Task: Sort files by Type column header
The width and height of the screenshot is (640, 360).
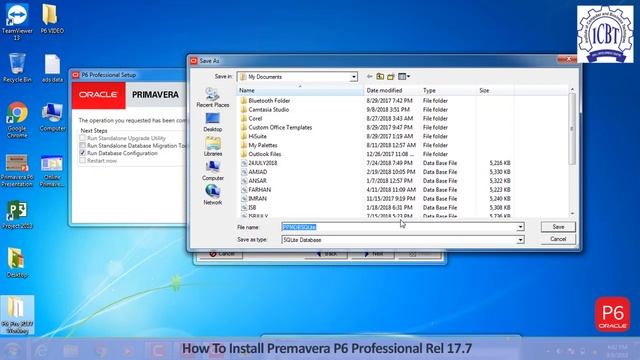Action: (448, 90)
